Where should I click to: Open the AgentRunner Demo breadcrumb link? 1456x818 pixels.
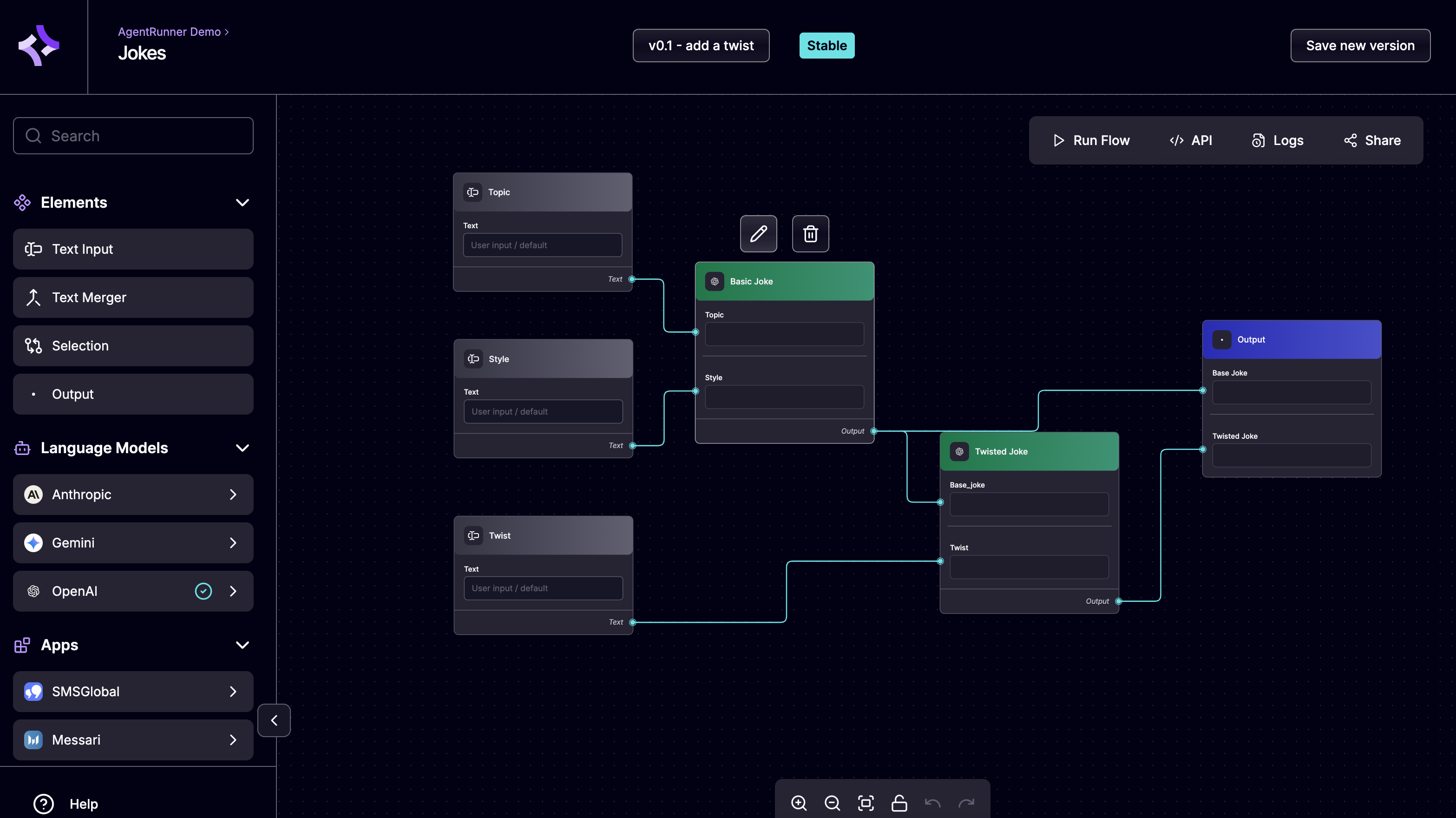tap(169, 32)
